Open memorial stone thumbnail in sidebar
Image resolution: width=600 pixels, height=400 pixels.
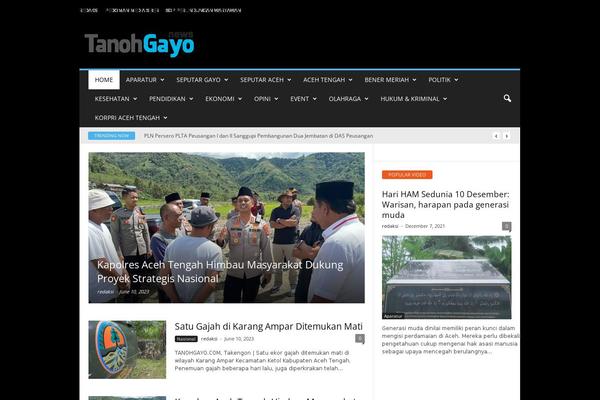pos(447,277)
